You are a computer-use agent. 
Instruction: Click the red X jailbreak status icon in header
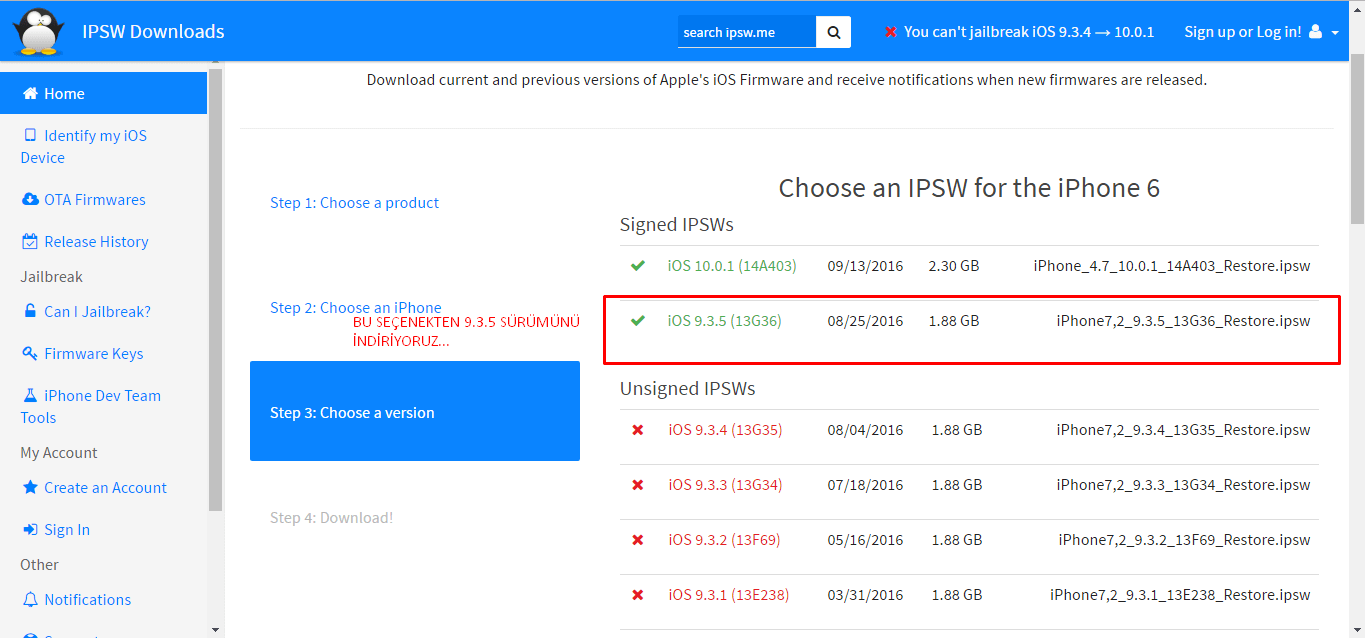click(890, 32)
